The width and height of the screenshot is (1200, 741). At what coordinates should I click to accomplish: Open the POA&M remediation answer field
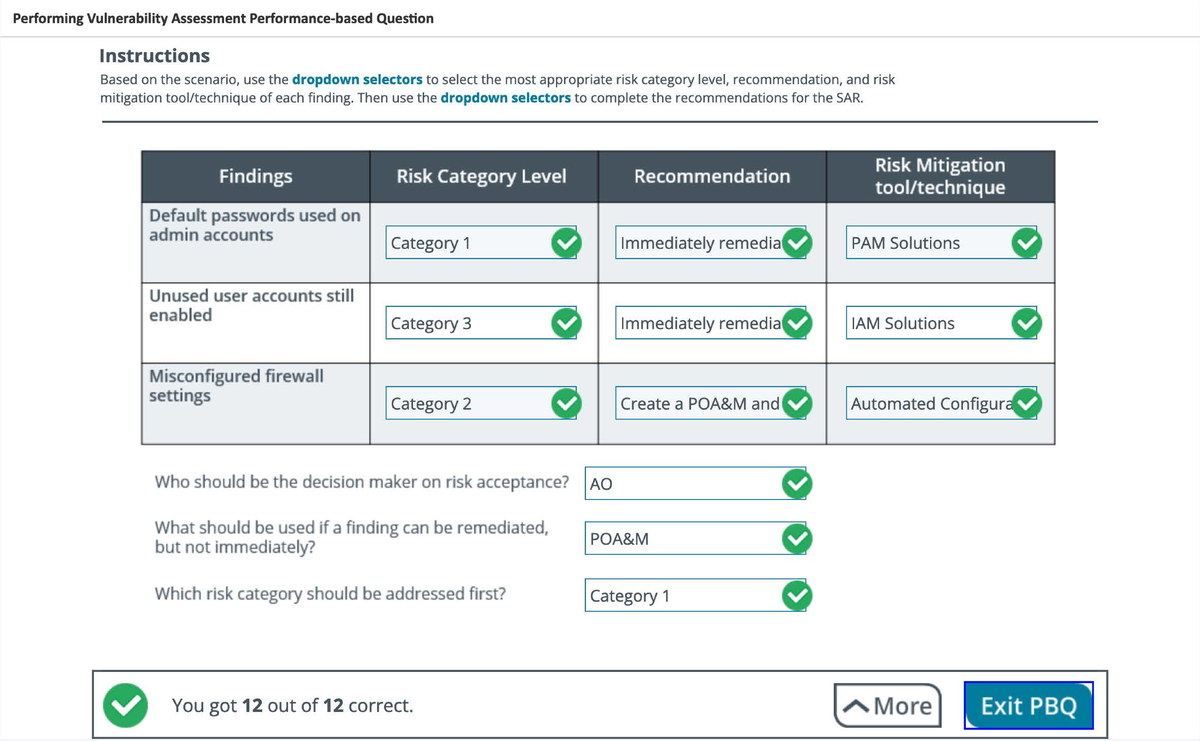point(690,538)
